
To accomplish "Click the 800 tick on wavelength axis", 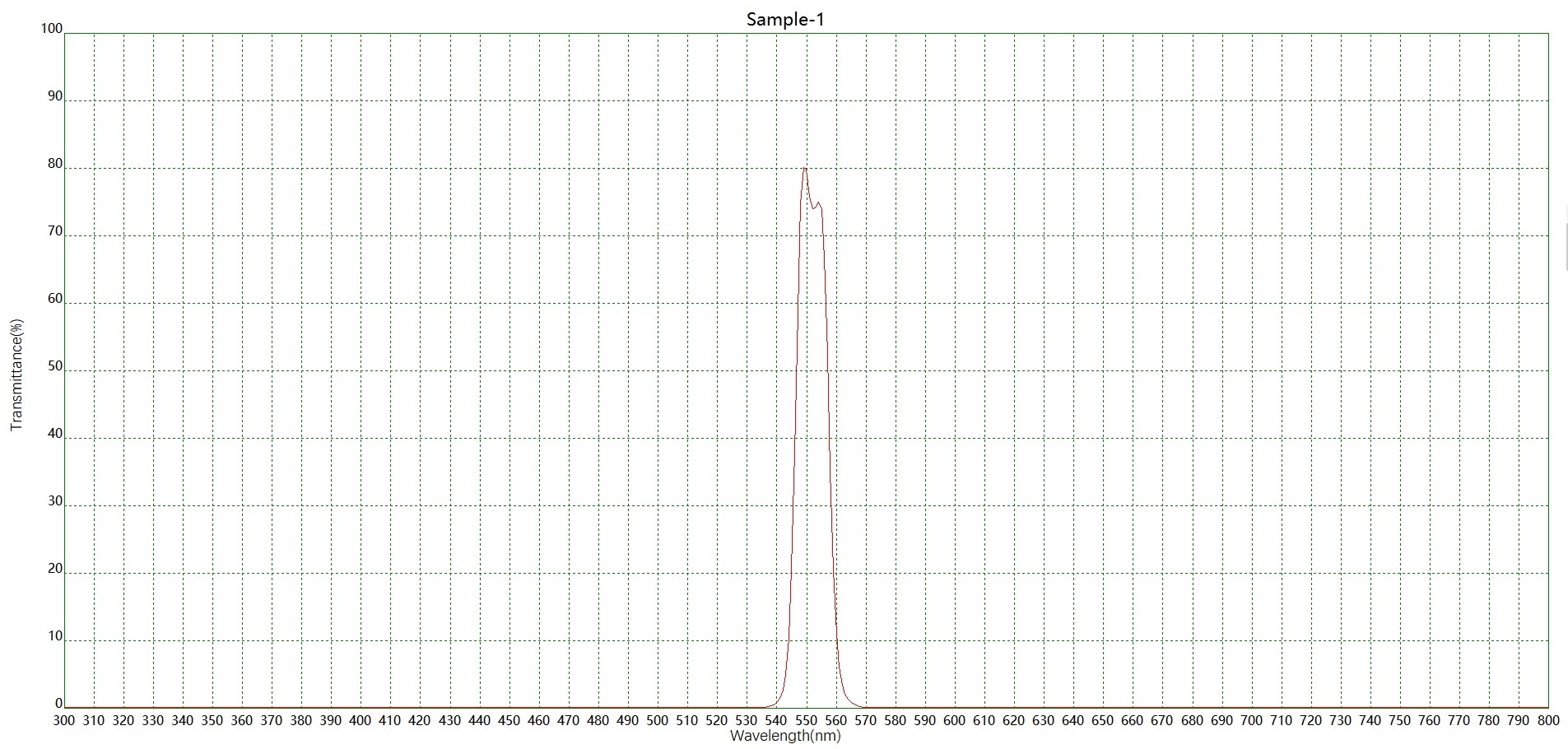I will tap(1547, 720).
